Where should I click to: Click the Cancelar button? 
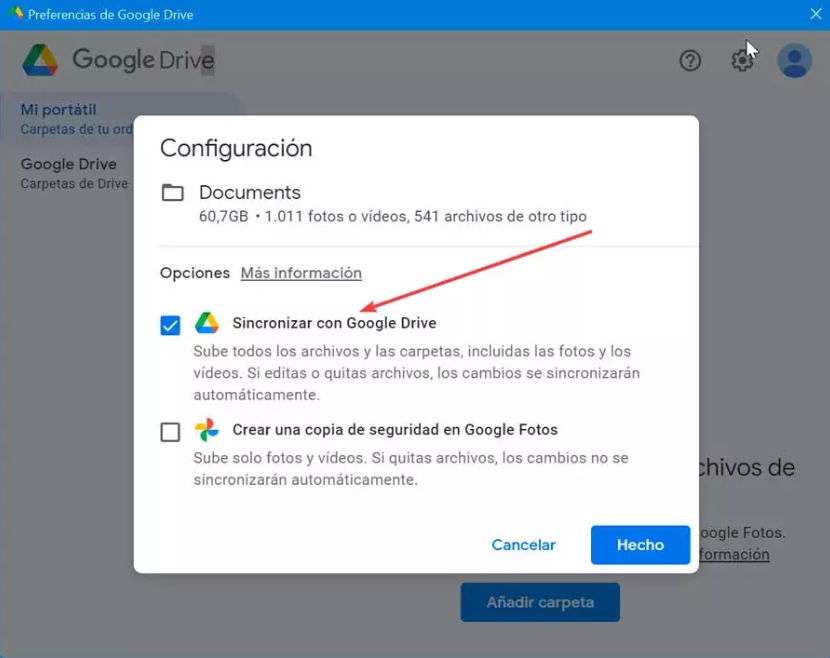[x=524, y=545]
